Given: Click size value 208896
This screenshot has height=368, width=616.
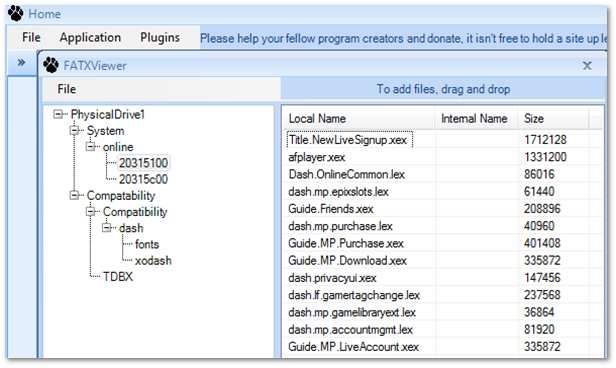Looking at the screenshot, I should (x=542, y=209).
